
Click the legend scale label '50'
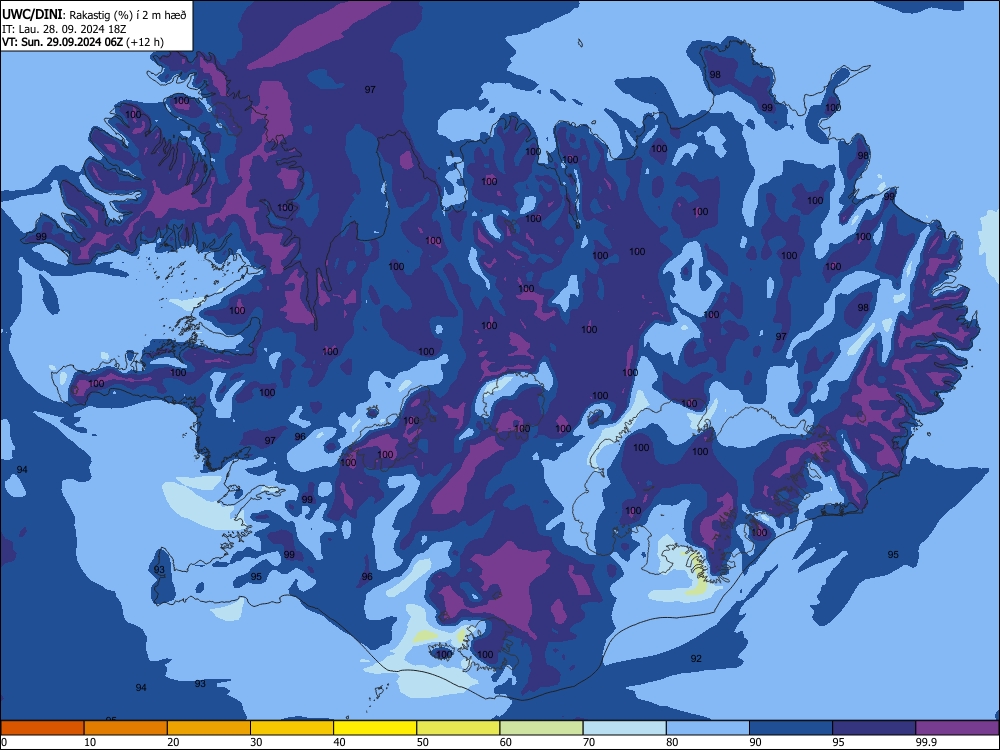coord(423,742)
